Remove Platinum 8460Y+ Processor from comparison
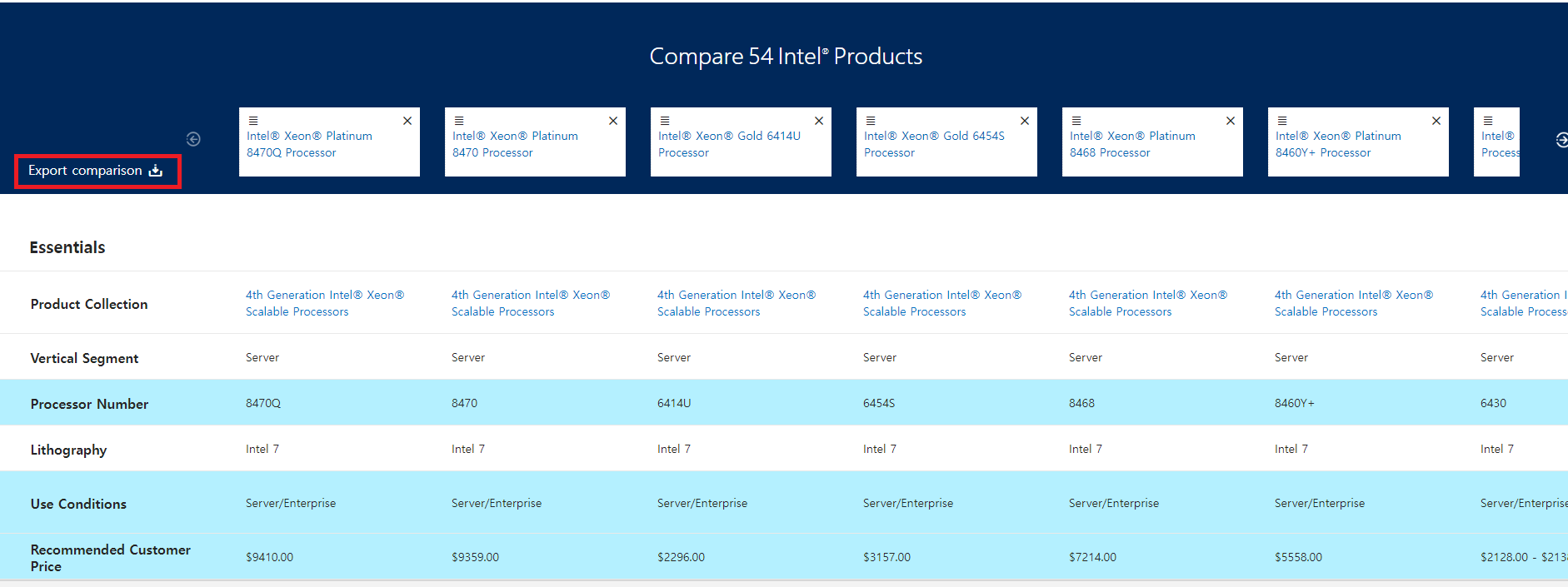 pos(1436,121)
